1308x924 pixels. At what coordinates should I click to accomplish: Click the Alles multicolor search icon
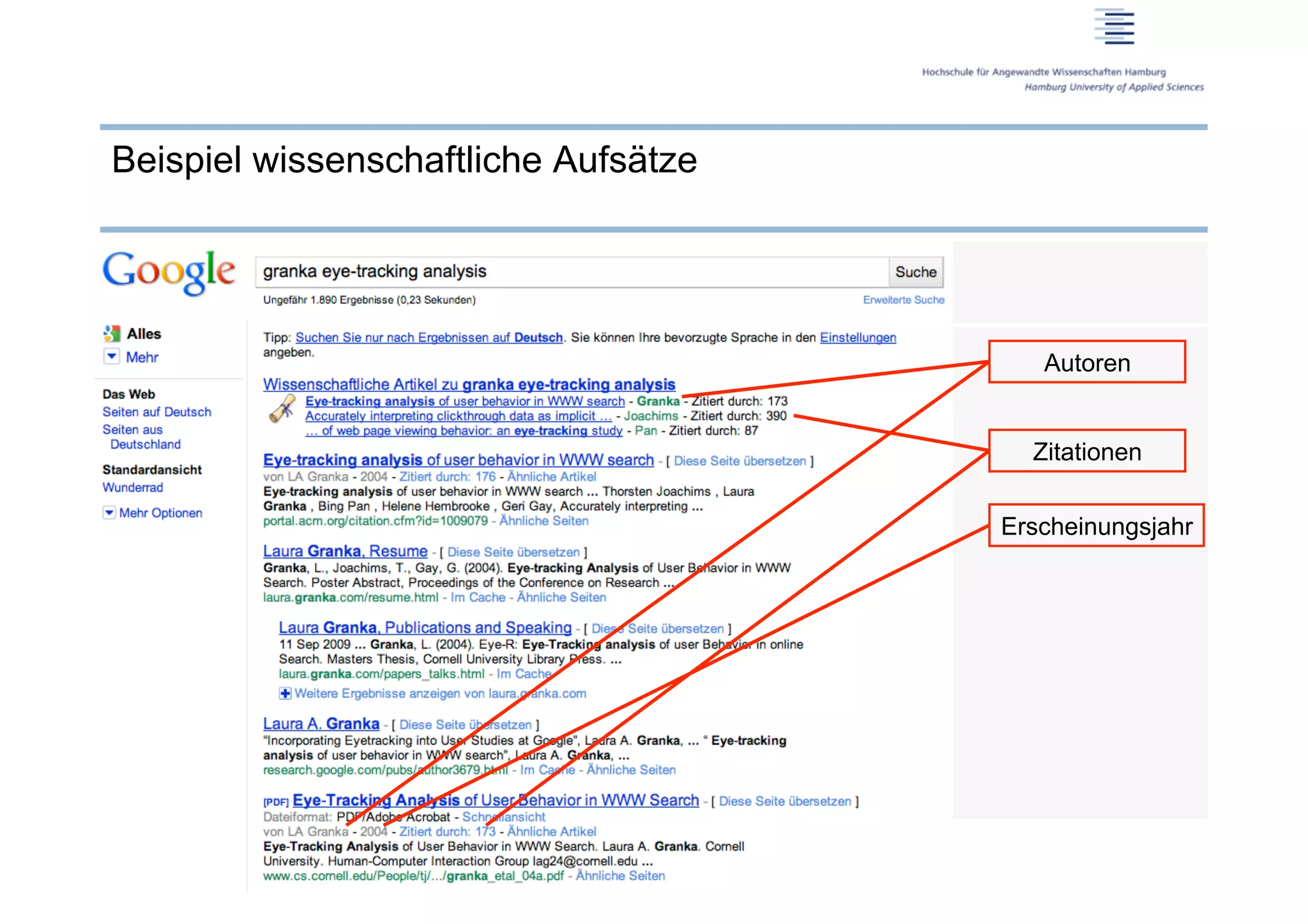point(112,333)
